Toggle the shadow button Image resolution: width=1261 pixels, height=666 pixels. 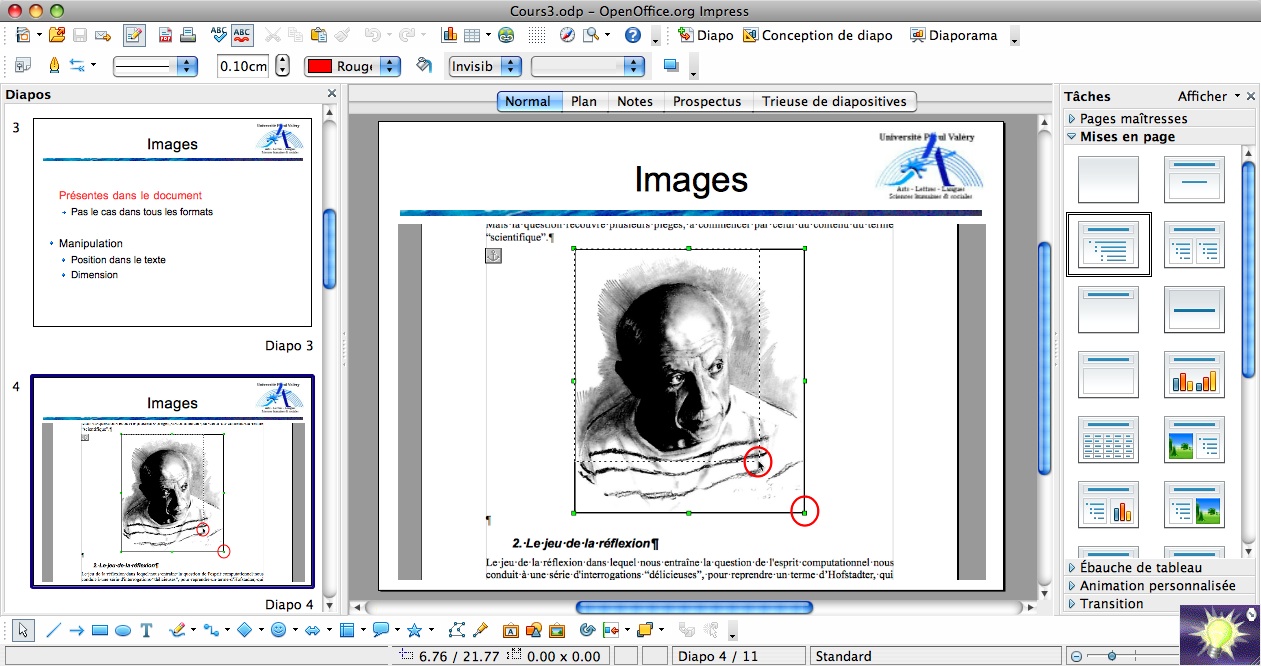[670, 66]
